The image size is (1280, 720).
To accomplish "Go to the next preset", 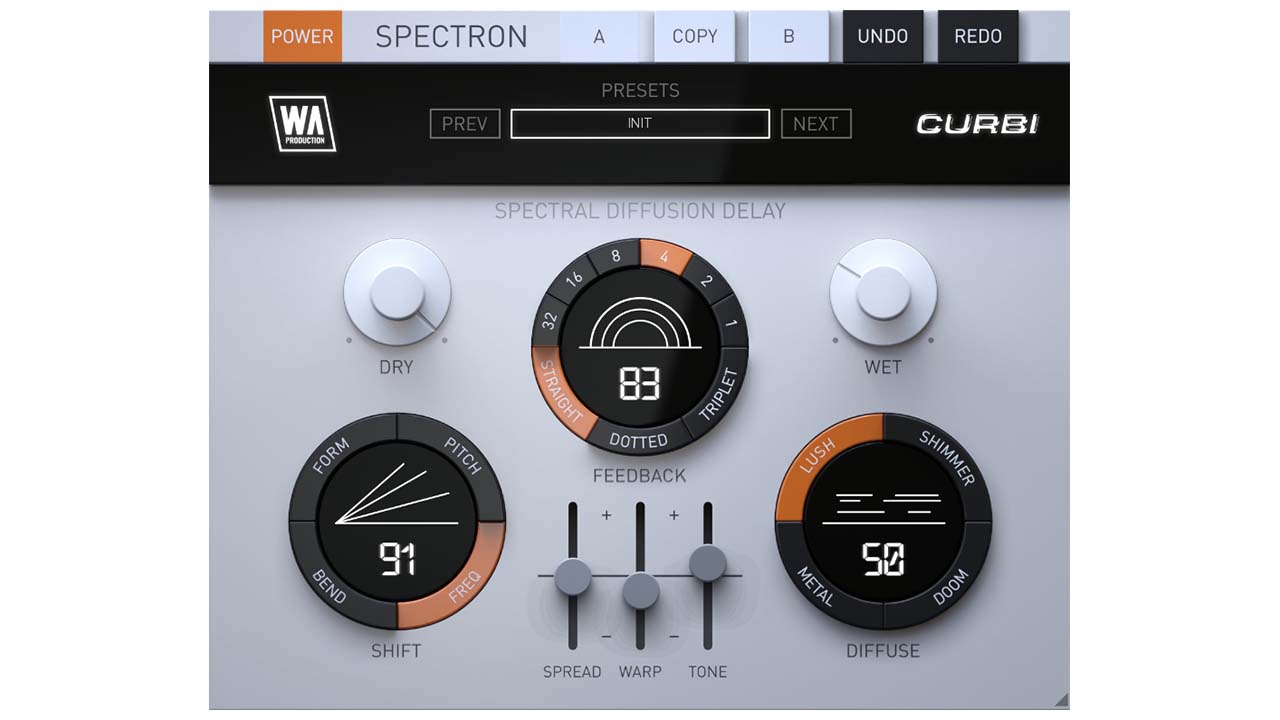I will 815,124.
